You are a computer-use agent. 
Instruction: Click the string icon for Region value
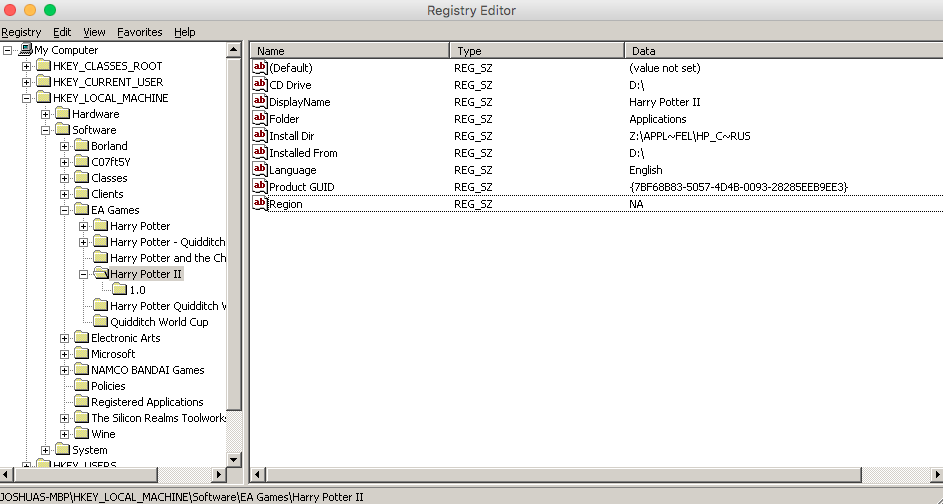260,203
